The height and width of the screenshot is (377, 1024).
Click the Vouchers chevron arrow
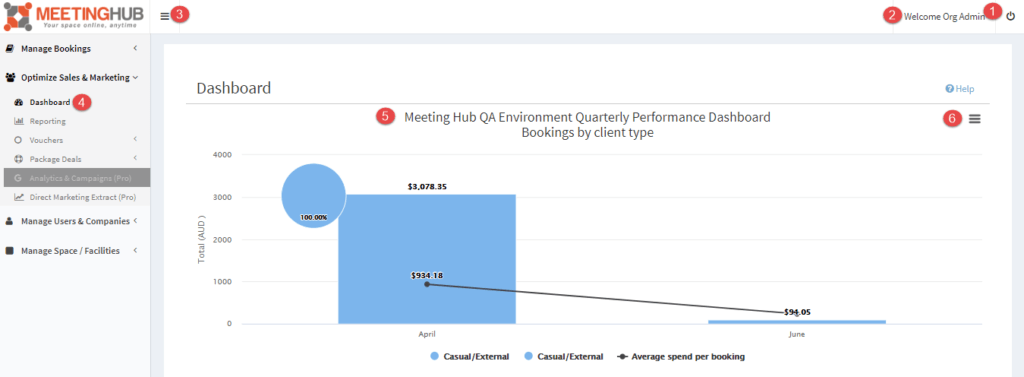tap(135, 139)
